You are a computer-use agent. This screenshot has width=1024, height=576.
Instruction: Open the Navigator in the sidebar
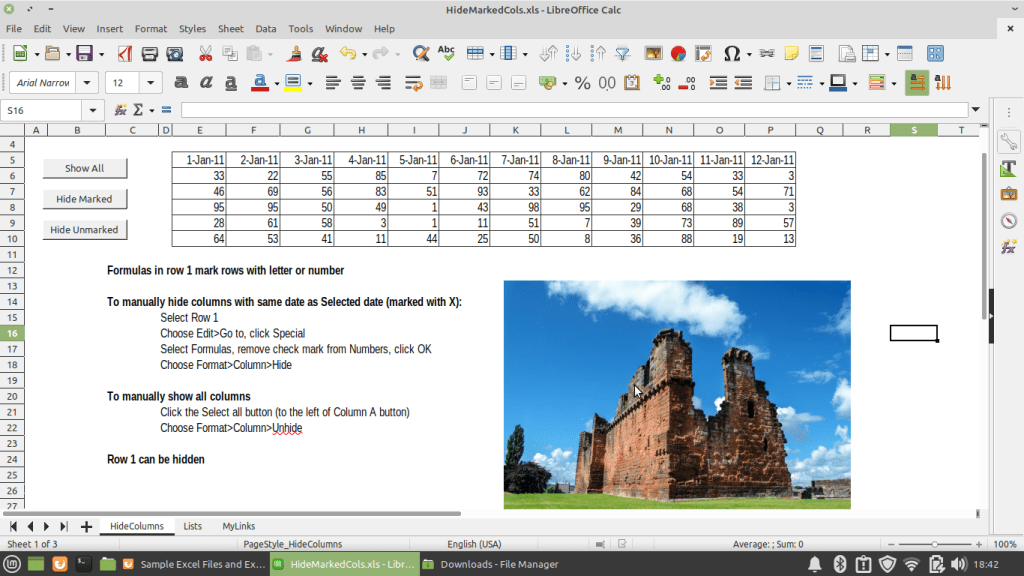1008,221
